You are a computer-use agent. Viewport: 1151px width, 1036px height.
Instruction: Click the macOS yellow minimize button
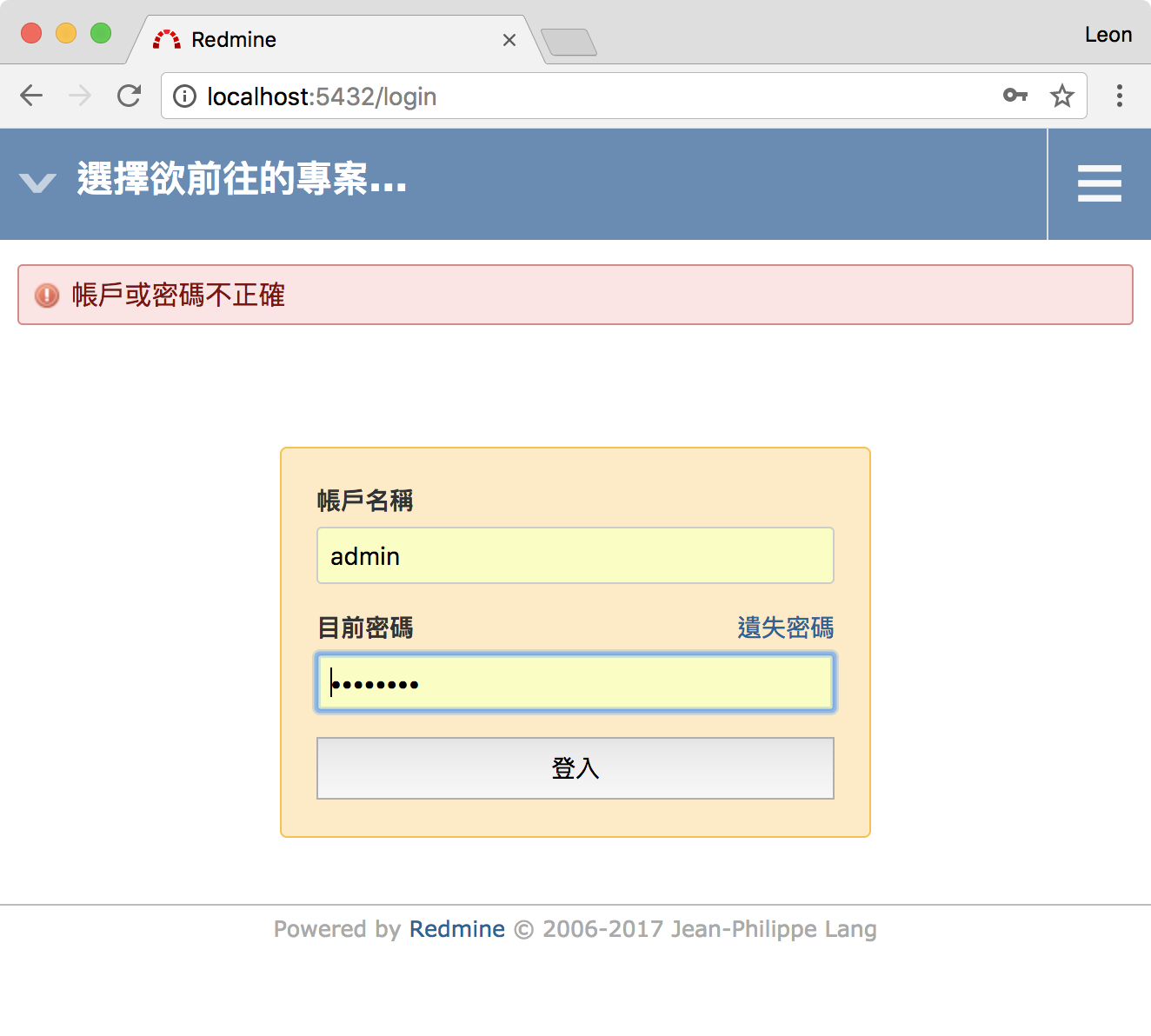pos(66,33)
